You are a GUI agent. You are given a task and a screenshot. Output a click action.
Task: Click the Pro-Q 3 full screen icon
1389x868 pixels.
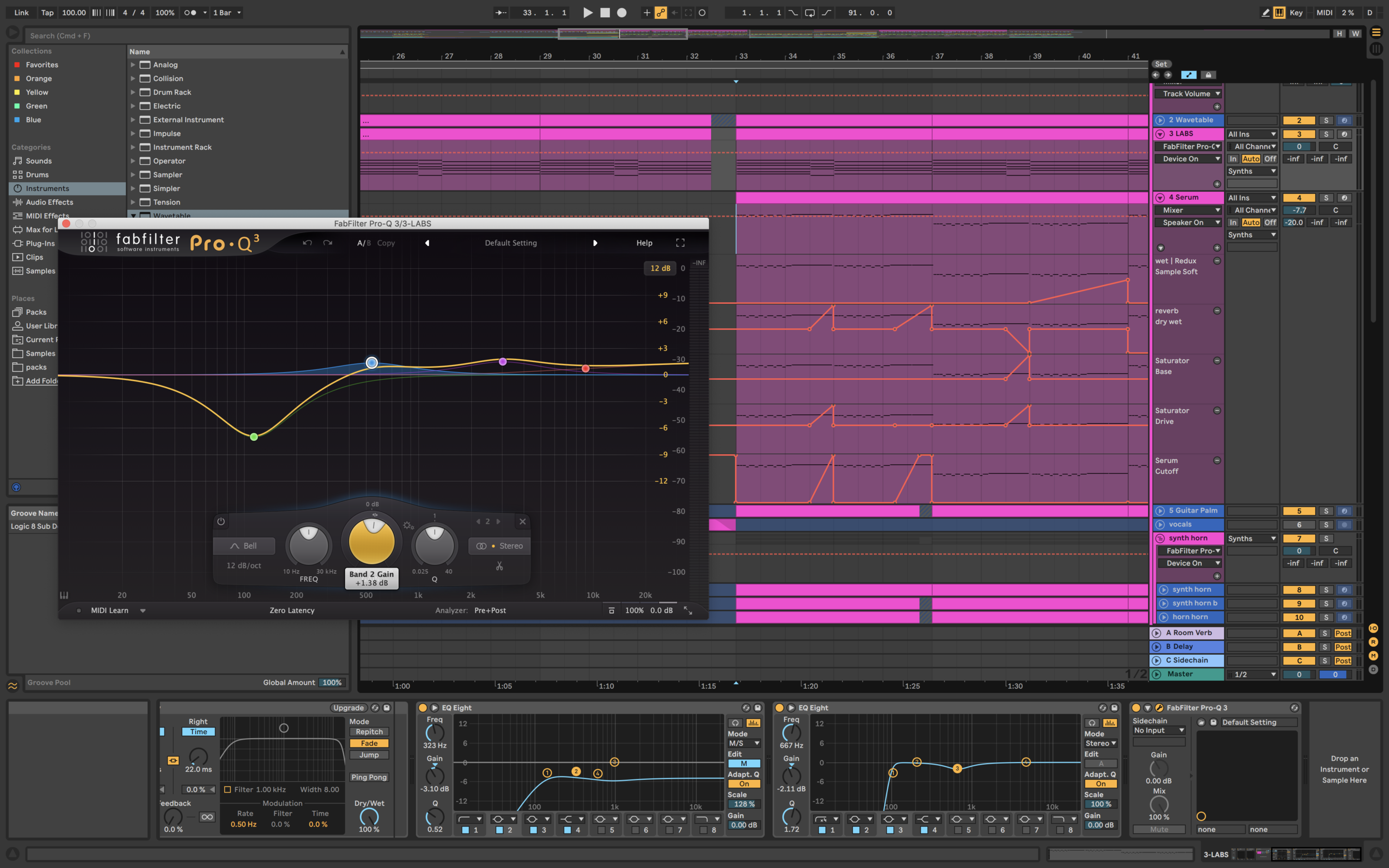tap(680, 243)
